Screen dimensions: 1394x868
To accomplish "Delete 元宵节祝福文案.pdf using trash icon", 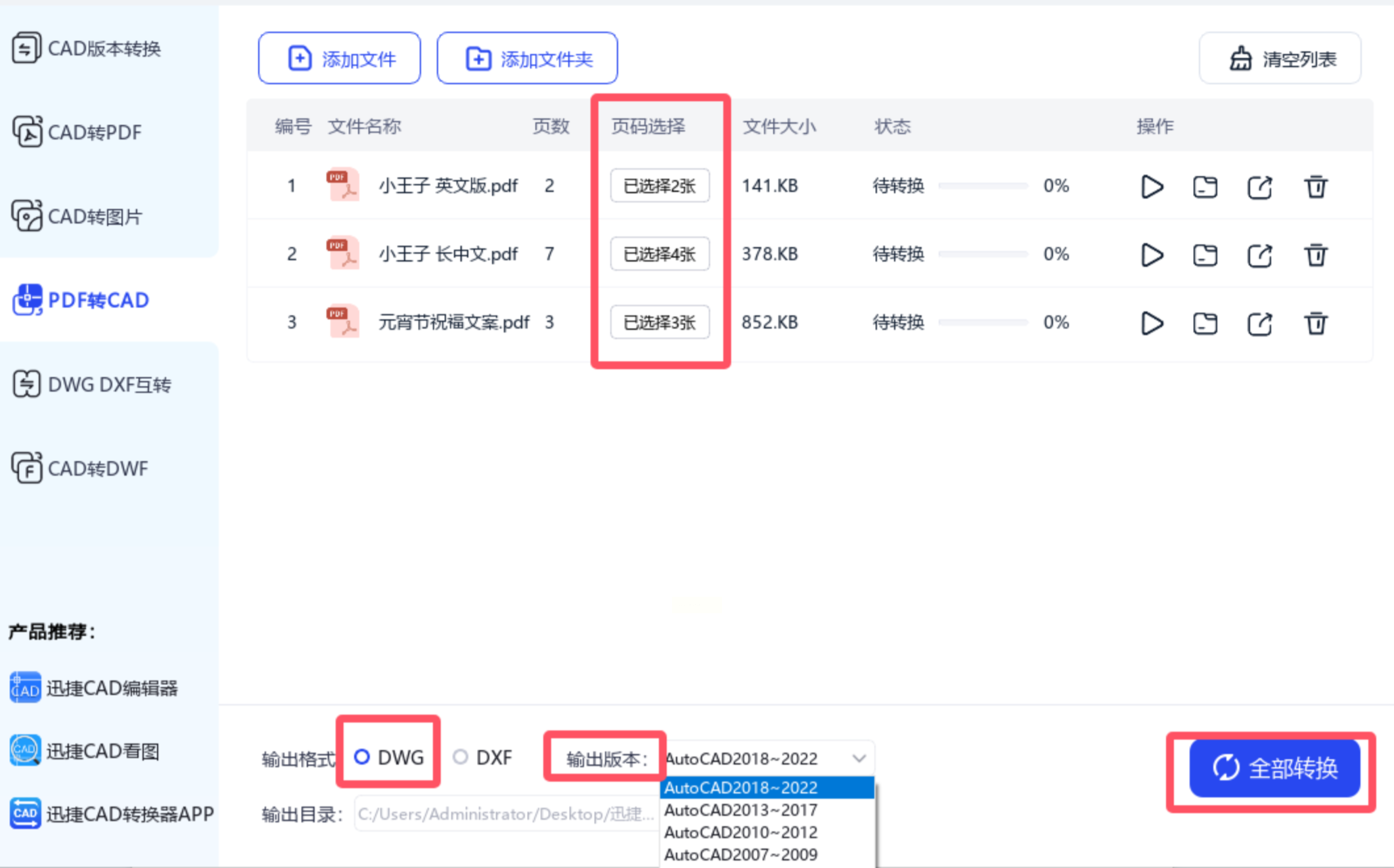I will pyautogui.click(x=1315, y=323).
